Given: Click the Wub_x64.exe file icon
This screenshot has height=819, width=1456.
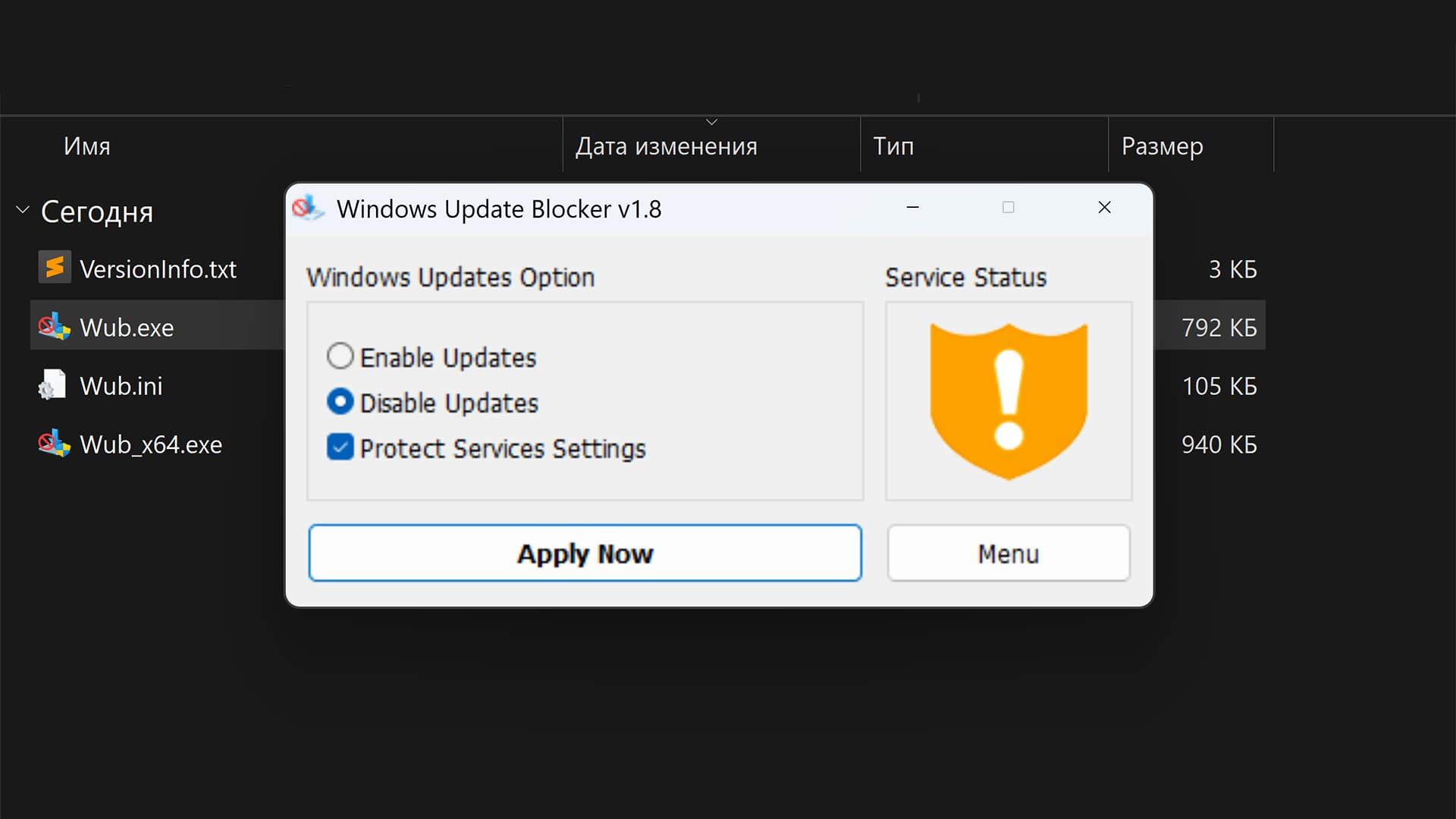Looking at the screenshot, I should (x=55, y=444).
